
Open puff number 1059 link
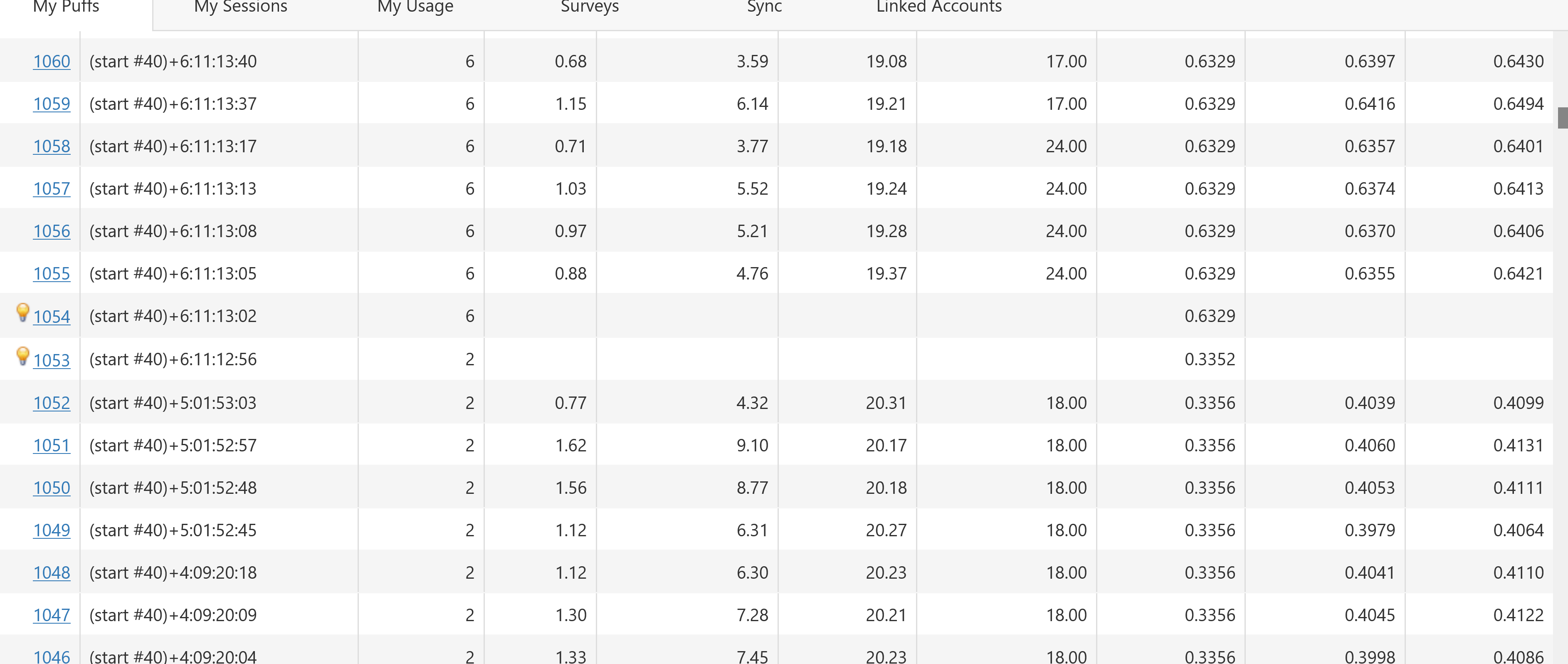(52, 104)
